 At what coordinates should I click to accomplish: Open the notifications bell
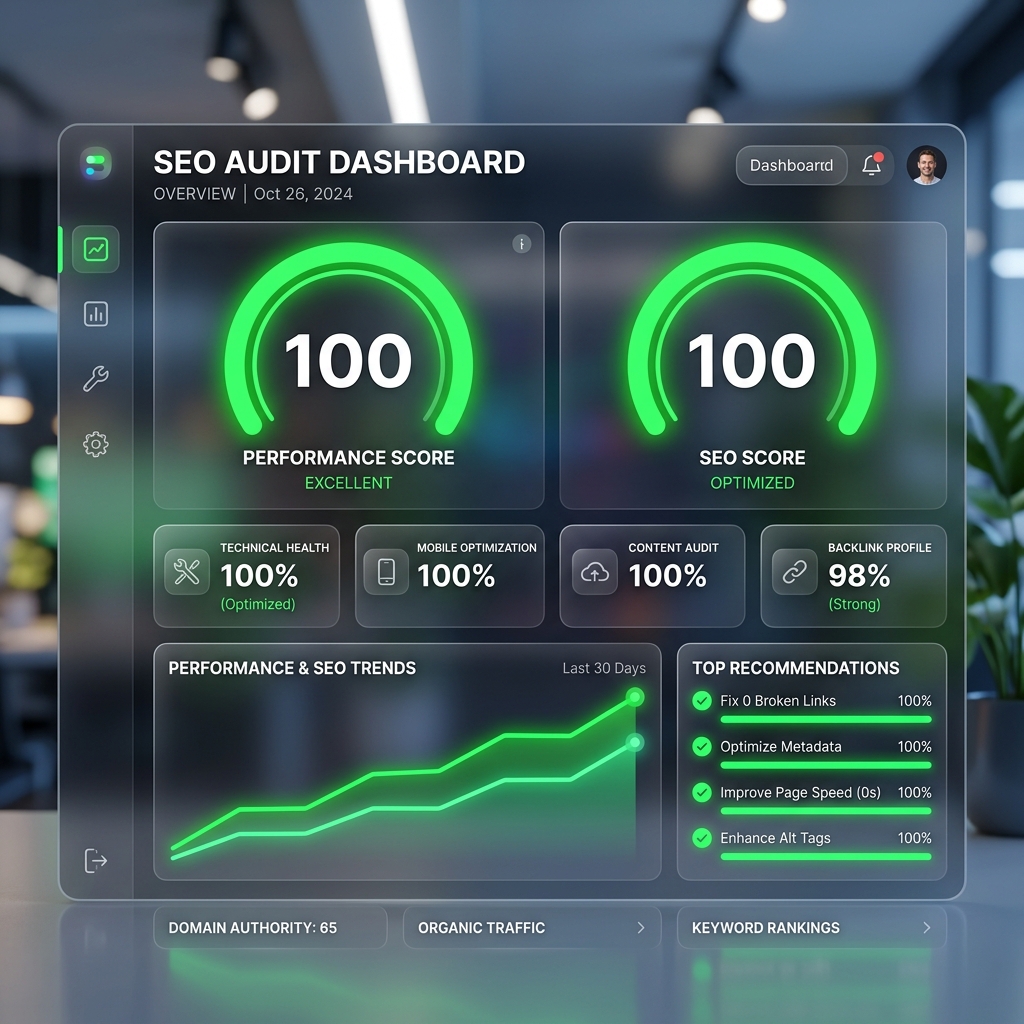pyautogui.click(x=872, y=165)
